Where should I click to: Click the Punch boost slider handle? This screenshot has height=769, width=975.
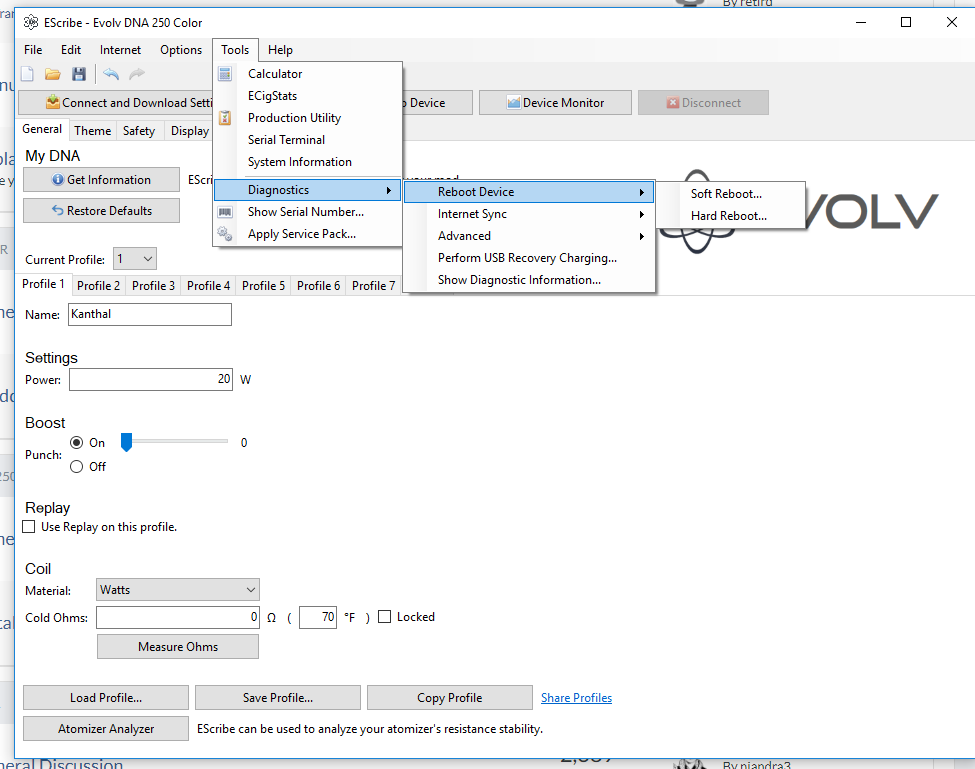pos(126,442)
